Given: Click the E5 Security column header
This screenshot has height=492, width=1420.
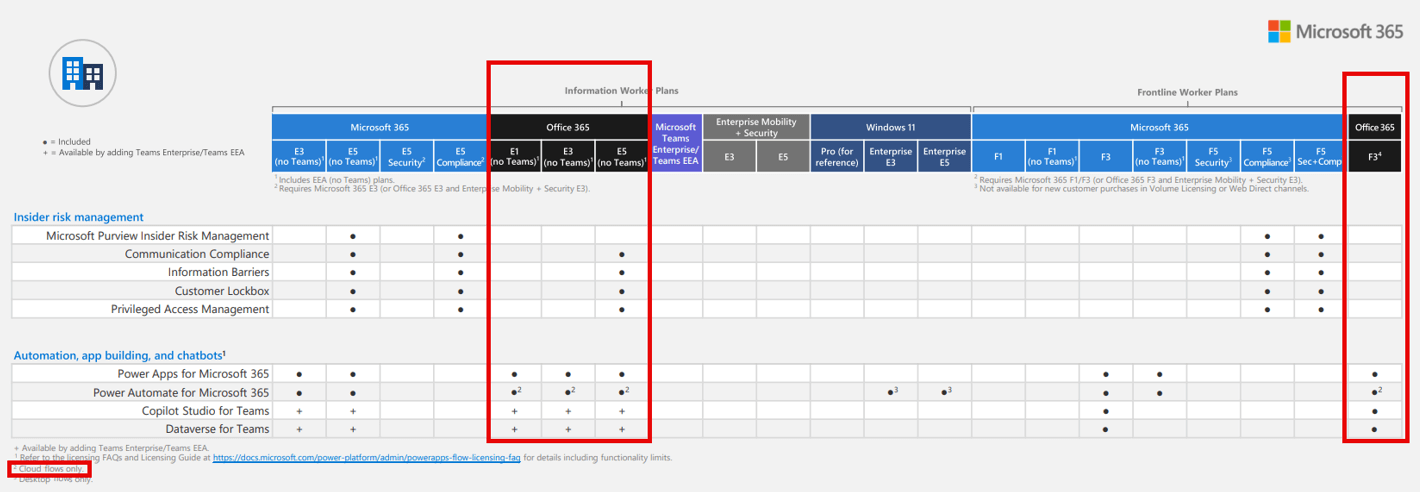Looking at the screenshot, I should click(406, 156).
